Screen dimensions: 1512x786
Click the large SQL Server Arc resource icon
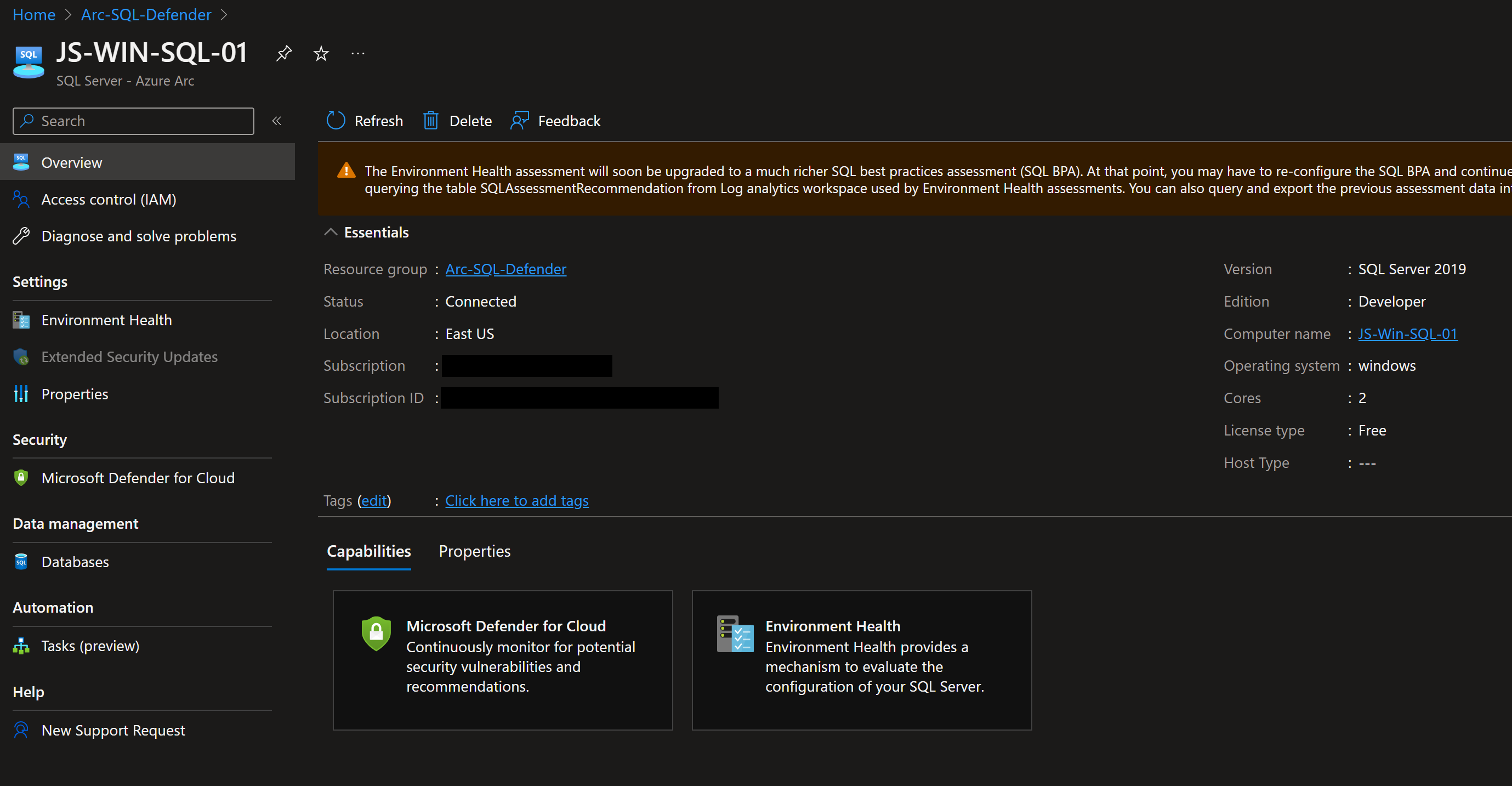coord(29,63)
